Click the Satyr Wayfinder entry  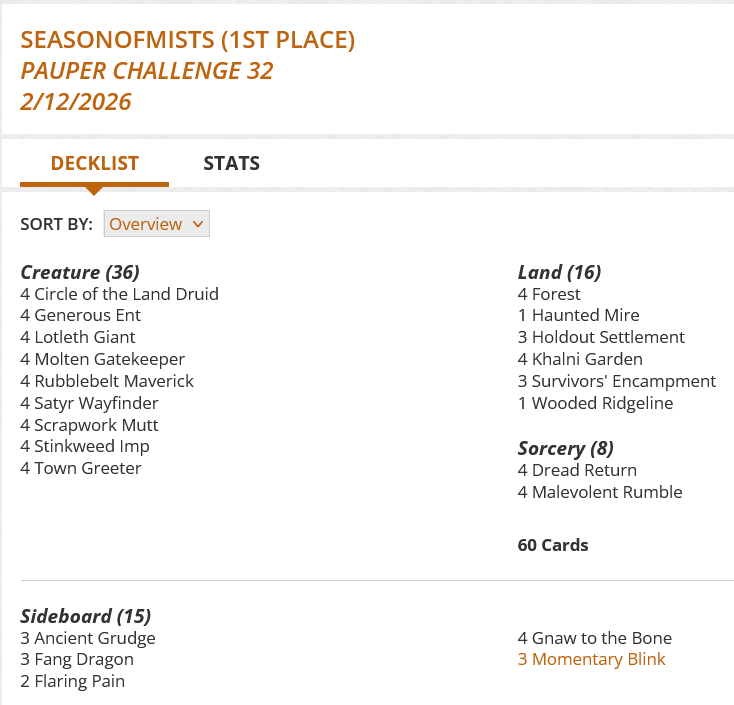coord(96,403)
